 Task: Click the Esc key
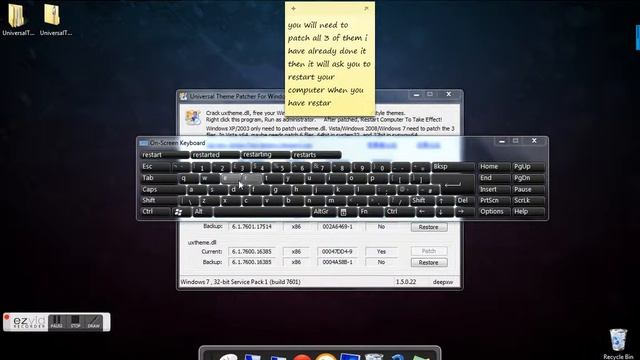tap(155, 167)
